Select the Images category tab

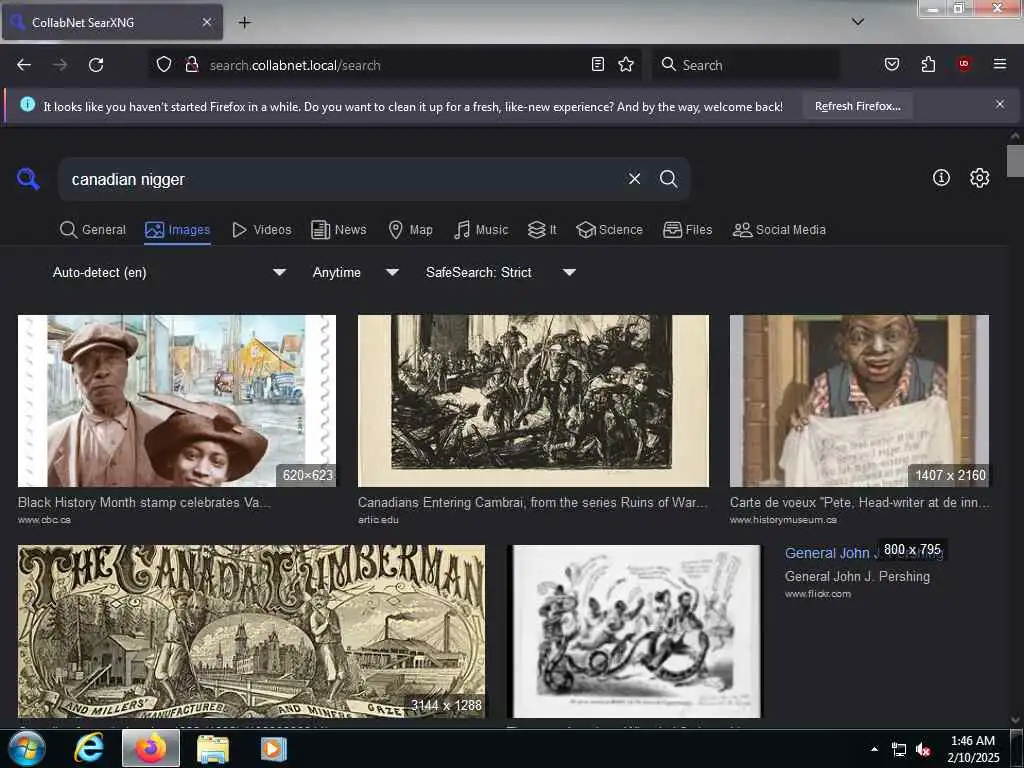[x=178, y=230]
